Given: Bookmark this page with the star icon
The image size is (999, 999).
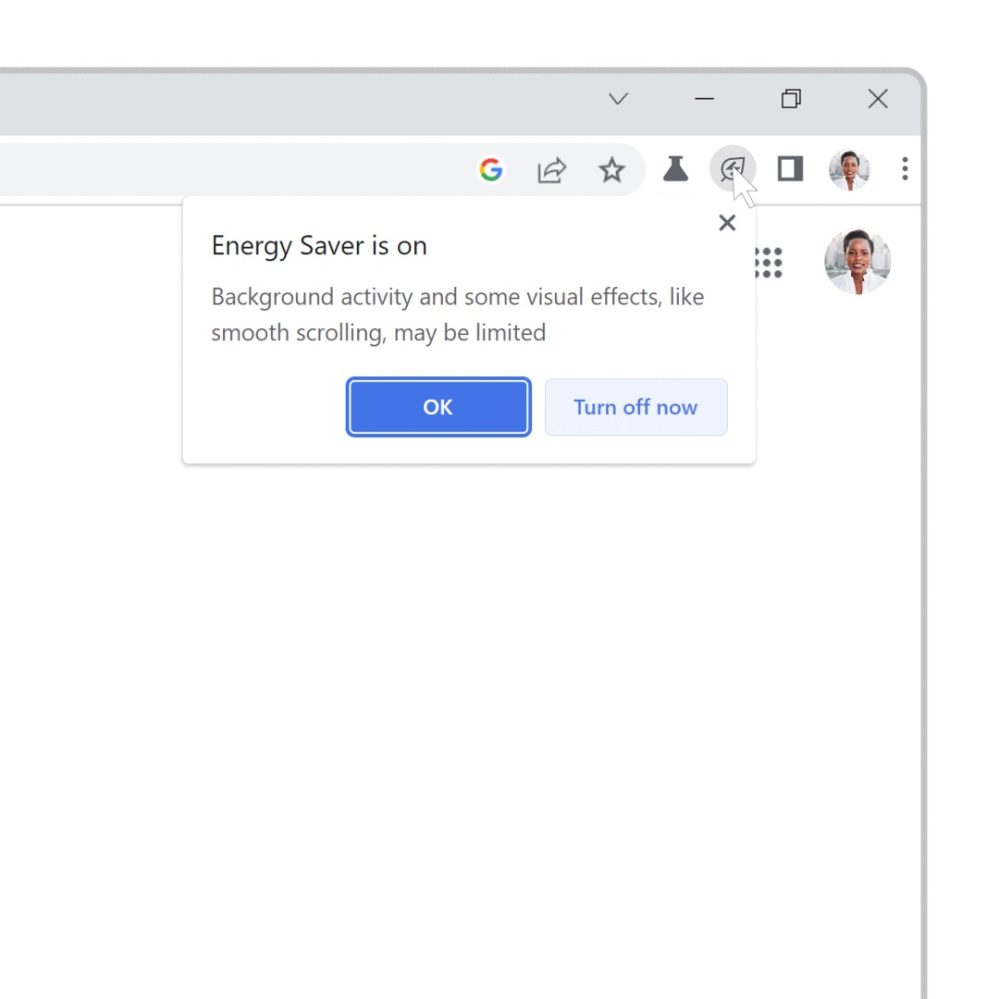Looking at the screenshot, I should click(x=612, y=171).
